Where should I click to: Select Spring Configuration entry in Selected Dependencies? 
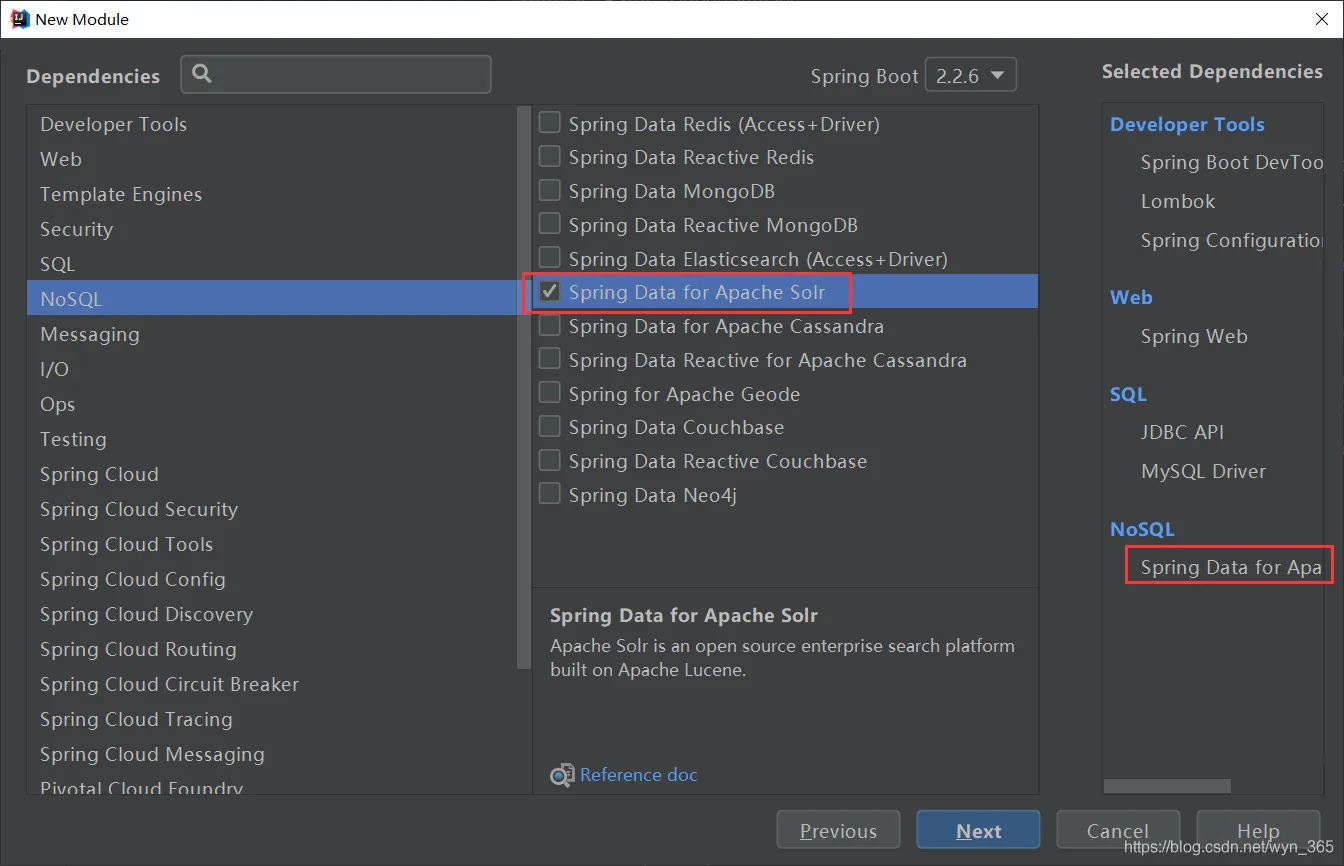1232,240
